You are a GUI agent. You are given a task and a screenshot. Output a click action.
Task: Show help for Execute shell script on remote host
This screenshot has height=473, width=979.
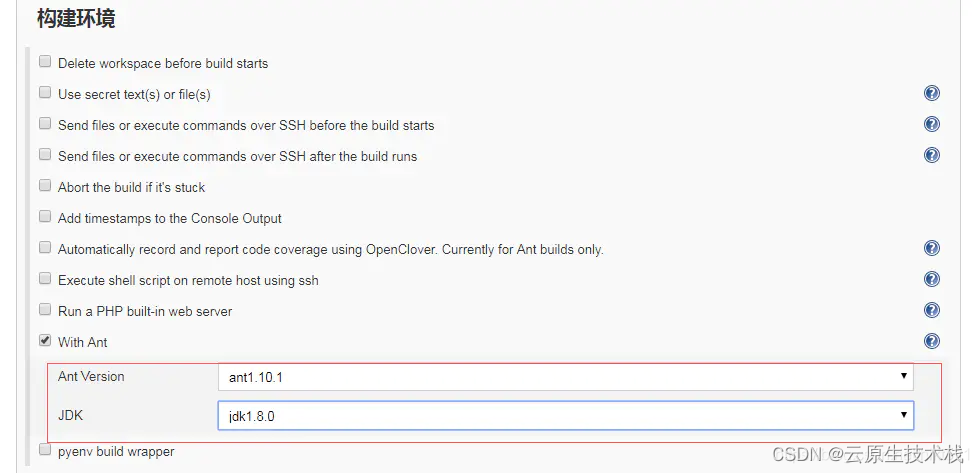931,280
